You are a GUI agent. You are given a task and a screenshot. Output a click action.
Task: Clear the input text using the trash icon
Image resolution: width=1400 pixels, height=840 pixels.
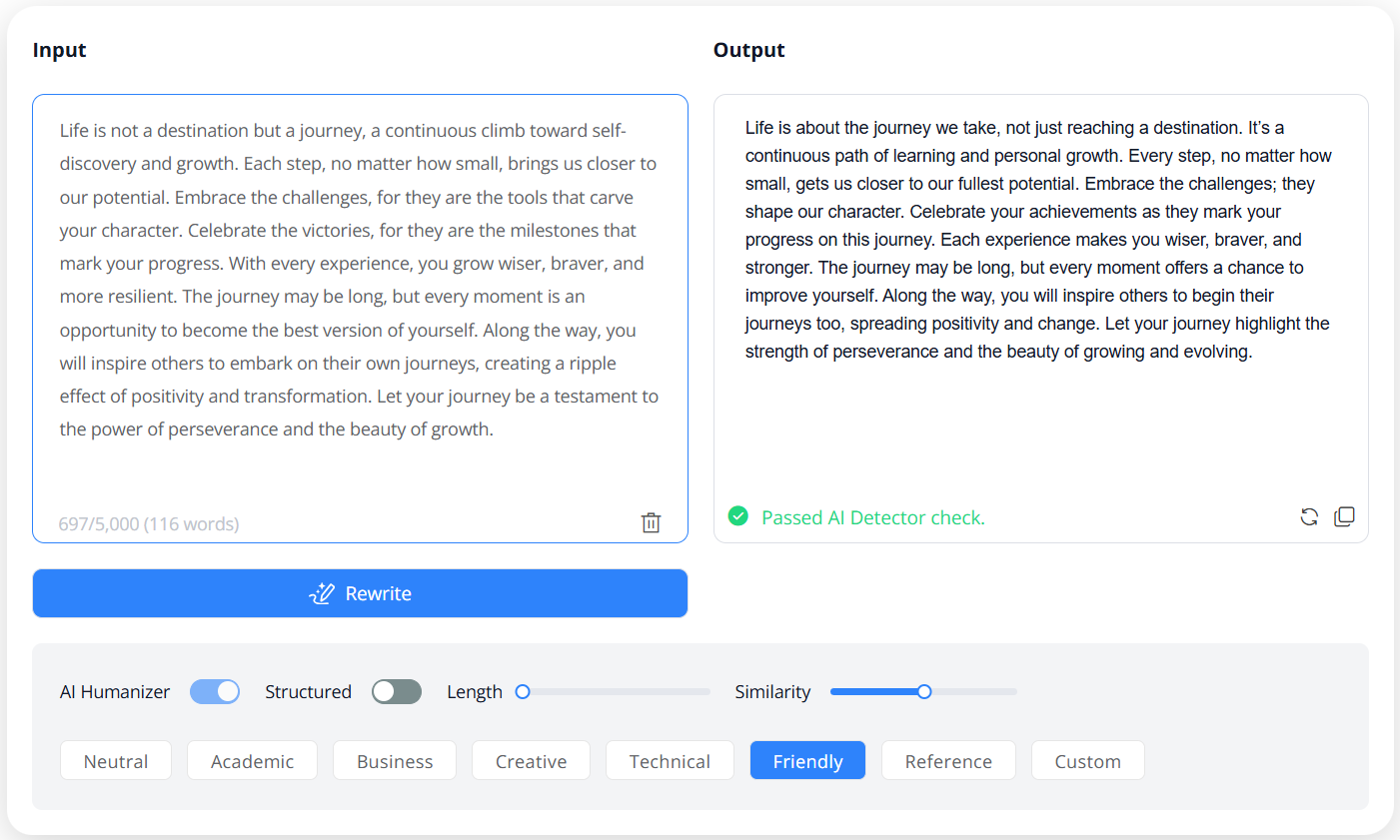(x=651, y=522)
